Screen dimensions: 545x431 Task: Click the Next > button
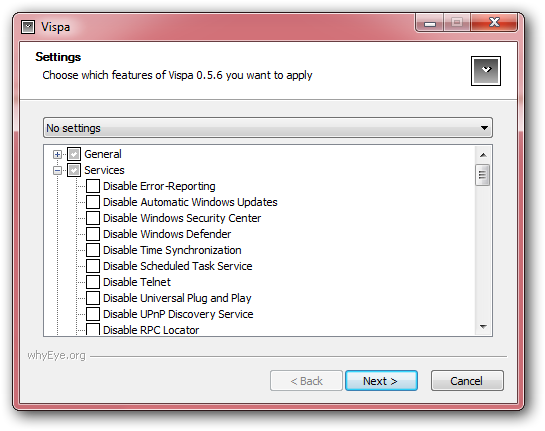coord(381,381)
